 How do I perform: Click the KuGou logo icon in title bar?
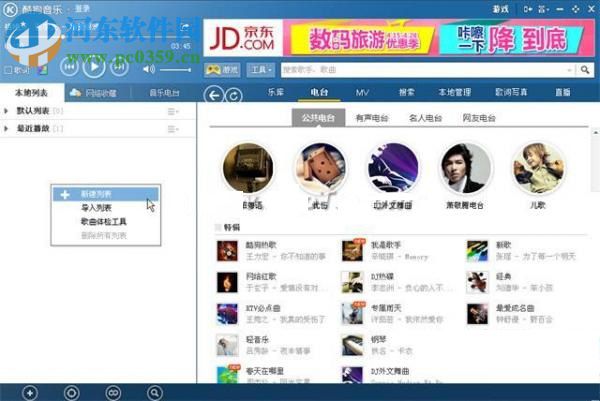(x=10, y=9)
